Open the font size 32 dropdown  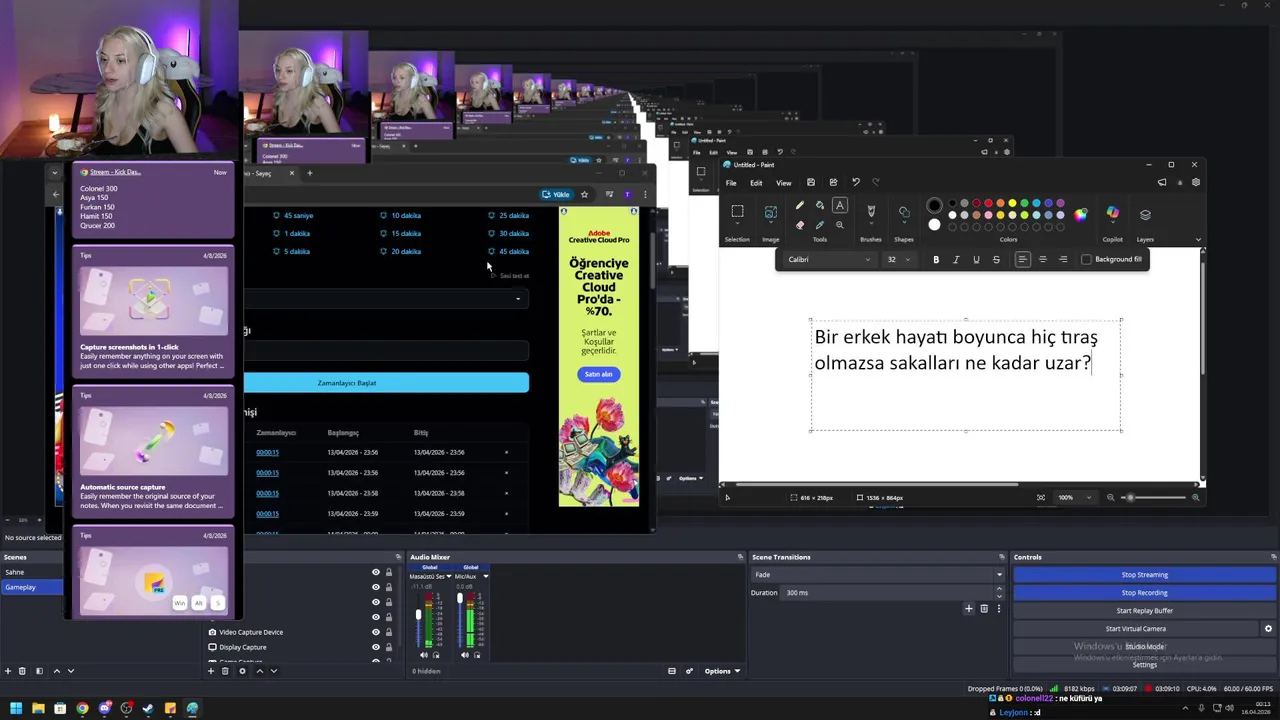click(898, 259)
